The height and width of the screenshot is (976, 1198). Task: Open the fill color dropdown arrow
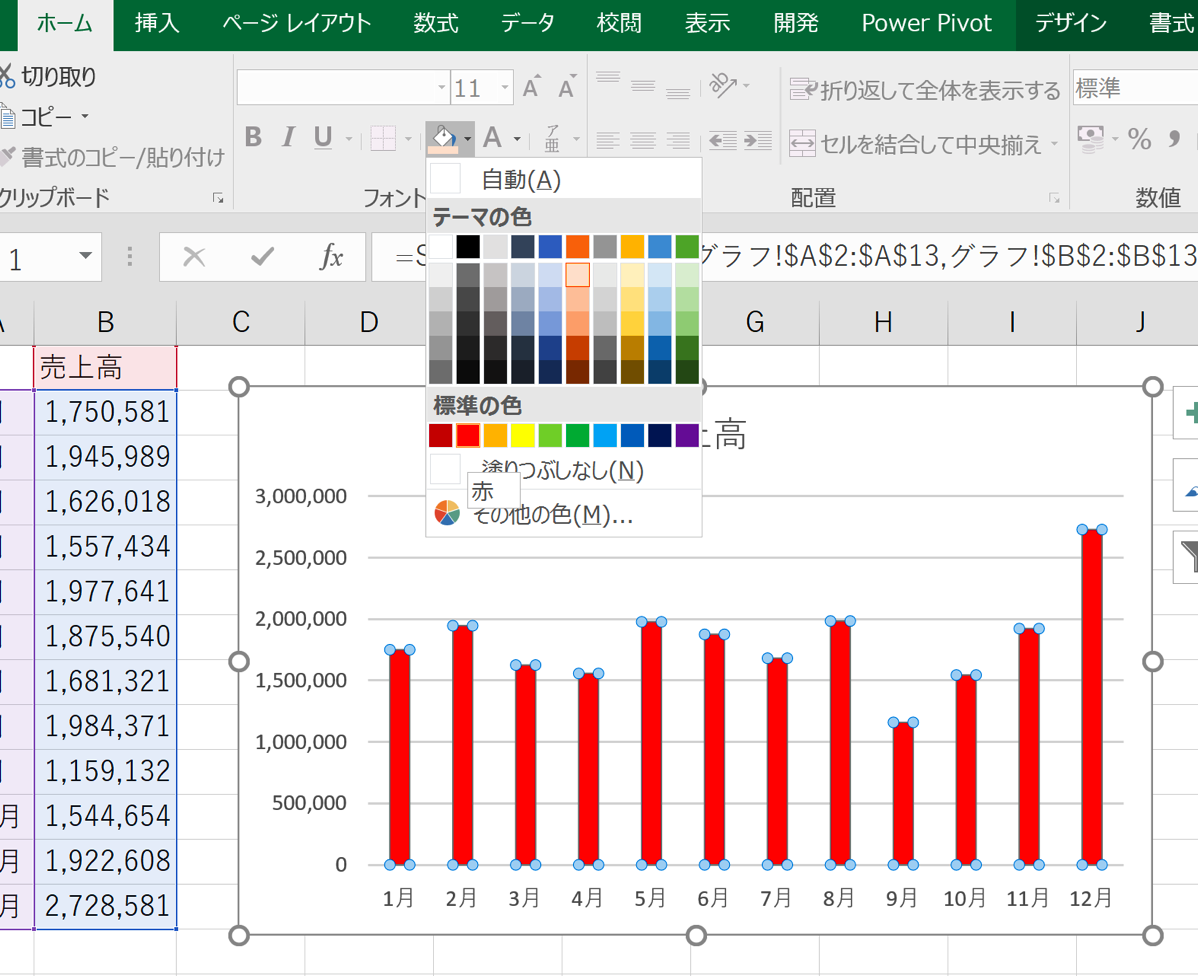(468, 139)
